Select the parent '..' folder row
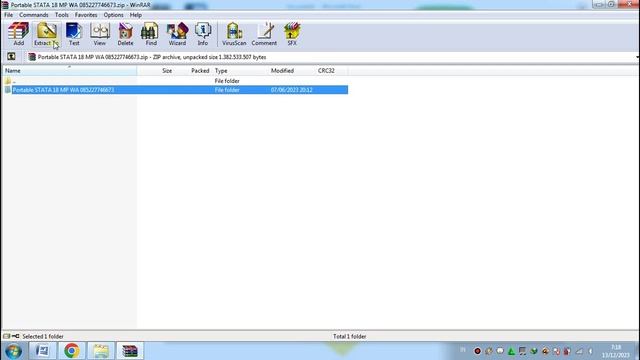640x360 pixels. pyautogui.click(x=176, y=81)
